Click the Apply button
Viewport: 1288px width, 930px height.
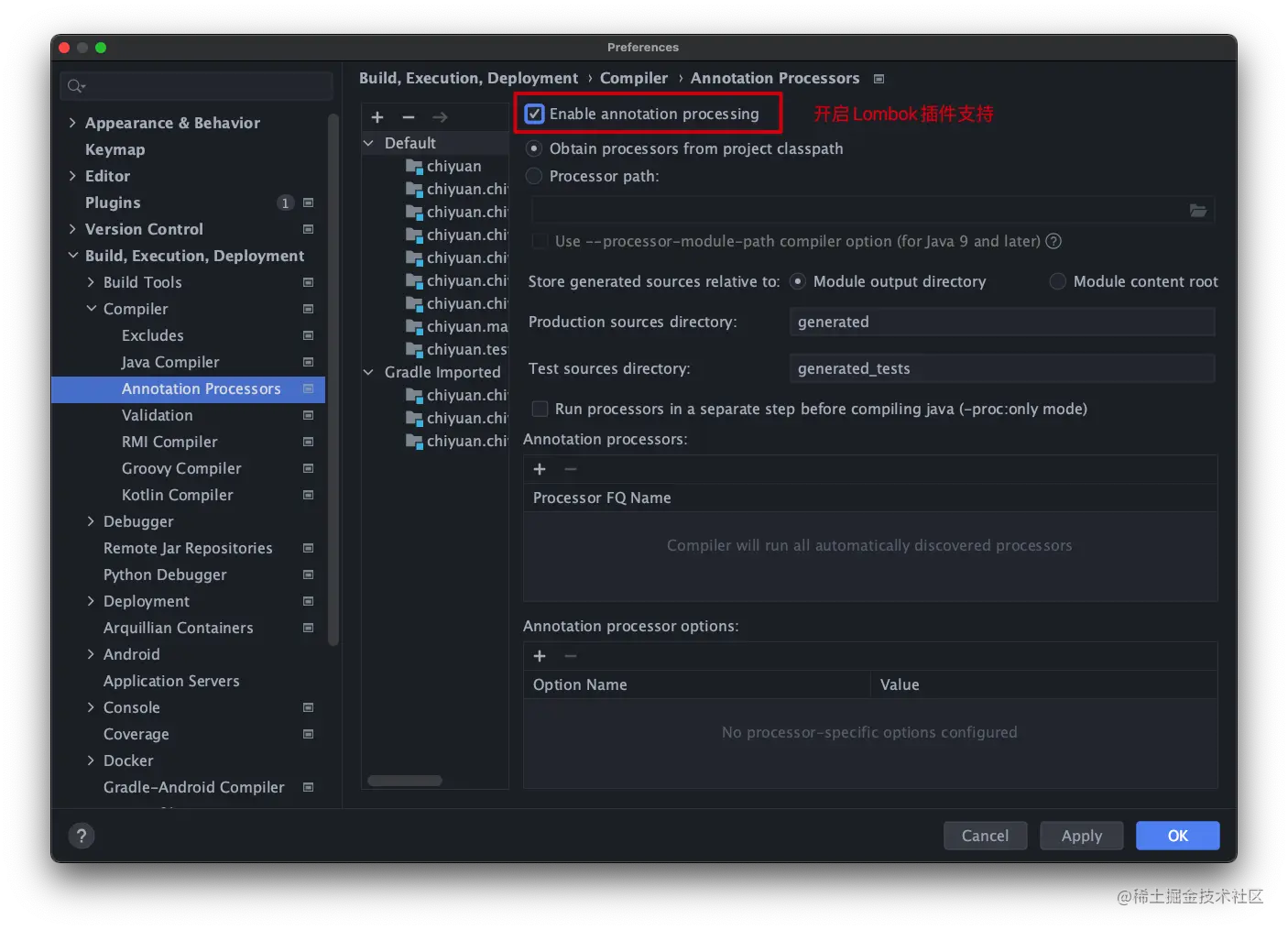pos(1081,836)
